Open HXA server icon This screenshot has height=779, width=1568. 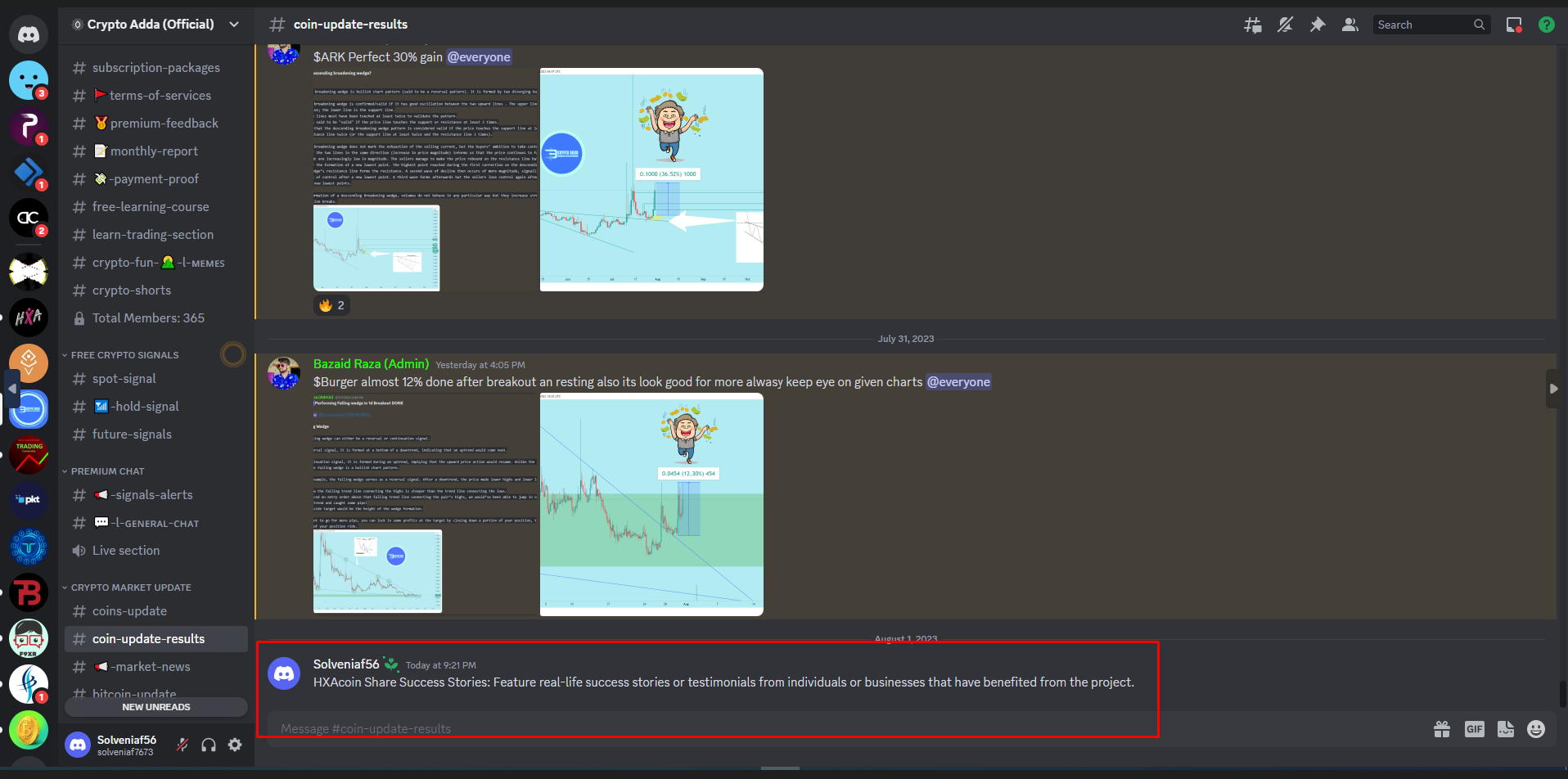[29, 317]
